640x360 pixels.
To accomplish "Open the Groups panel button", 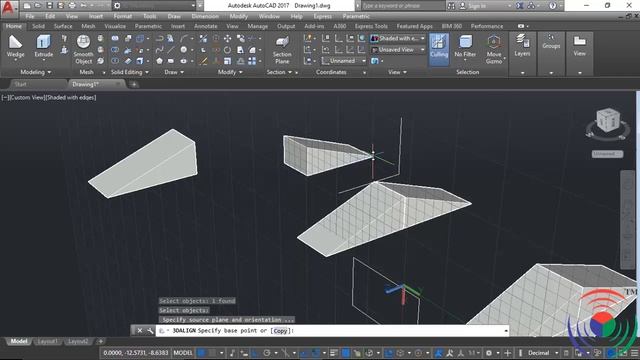I will (x=551, y=42).
